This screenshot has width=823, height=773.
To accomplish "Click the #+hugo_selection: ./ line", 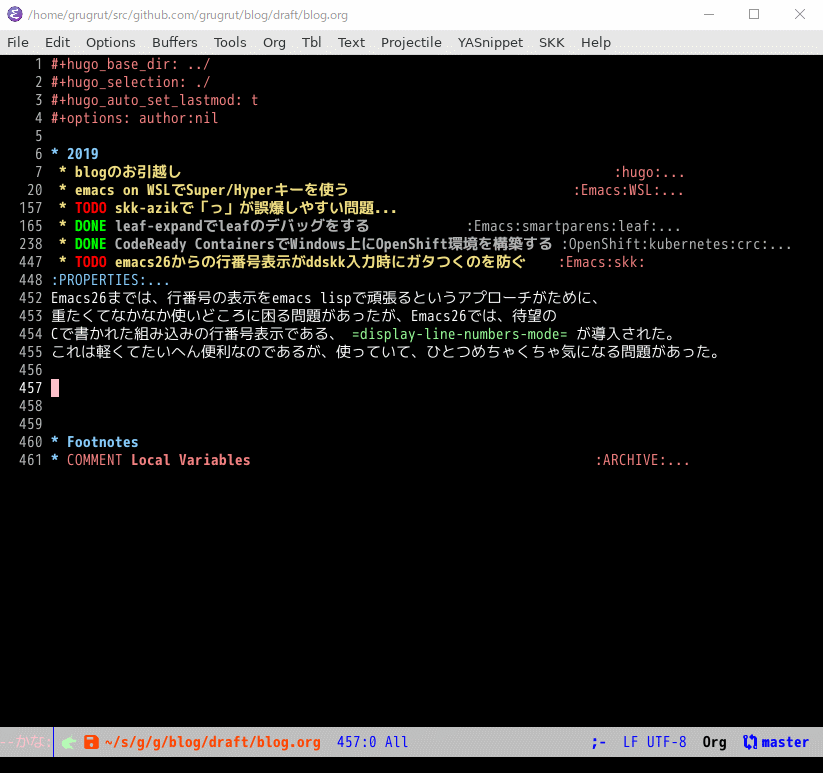I will click(x=130, y=82).
